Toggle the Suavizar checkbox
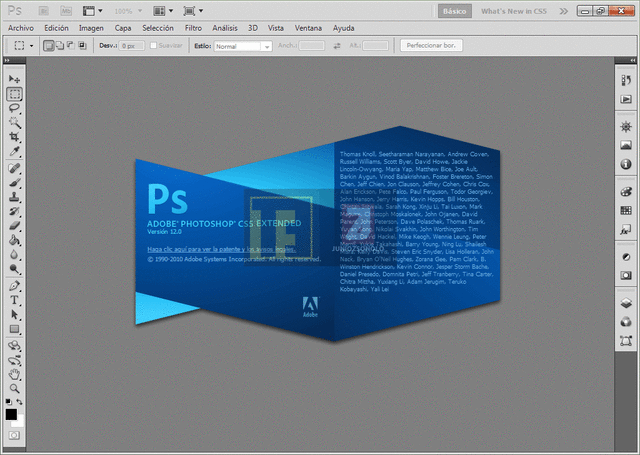 tap(153, 46)
